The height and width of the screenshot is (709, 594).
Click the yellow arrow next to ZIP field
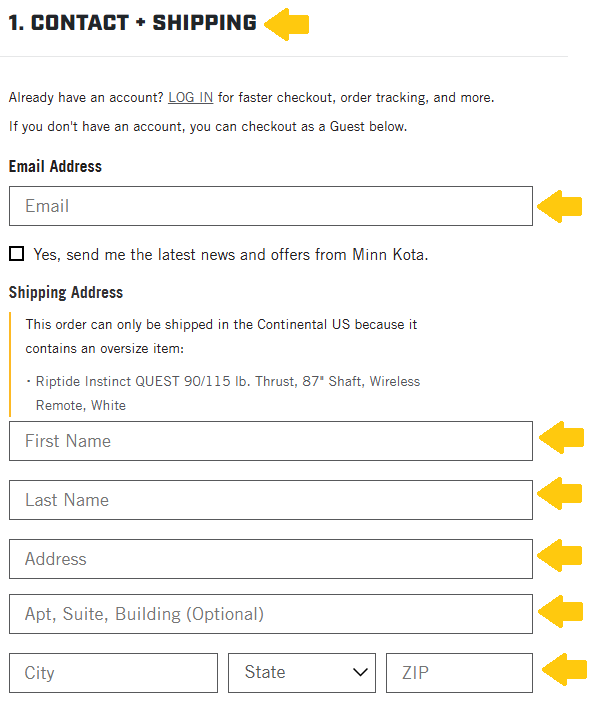click(564, 669)
